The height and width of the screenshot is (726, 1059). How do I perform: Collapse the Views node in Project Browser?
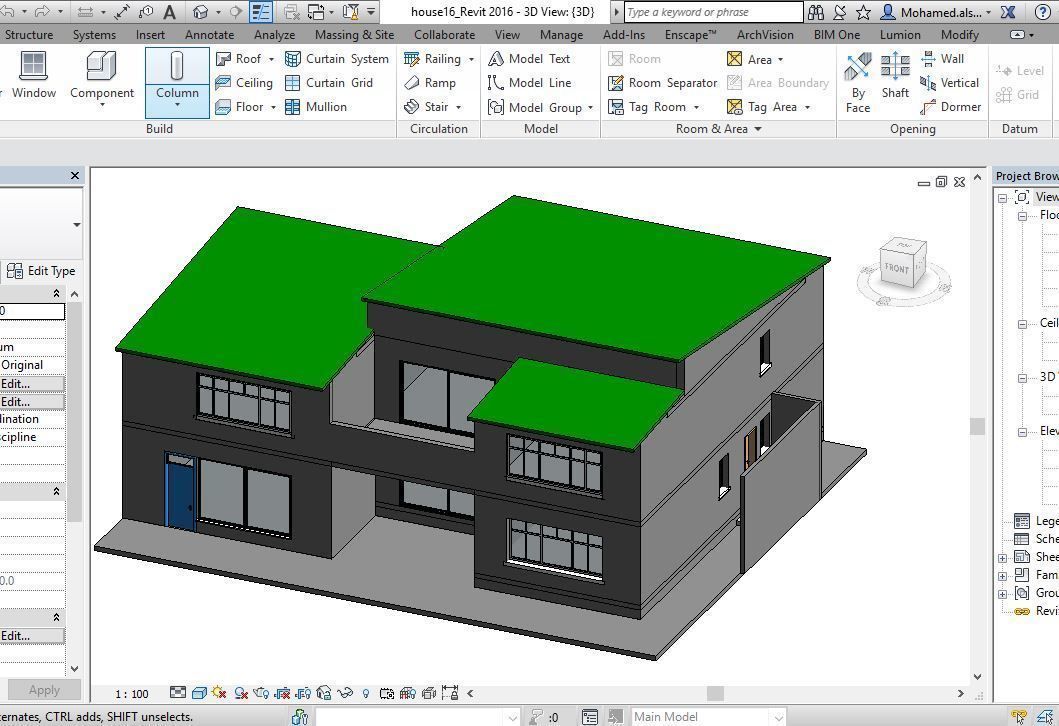[1003, 198]
